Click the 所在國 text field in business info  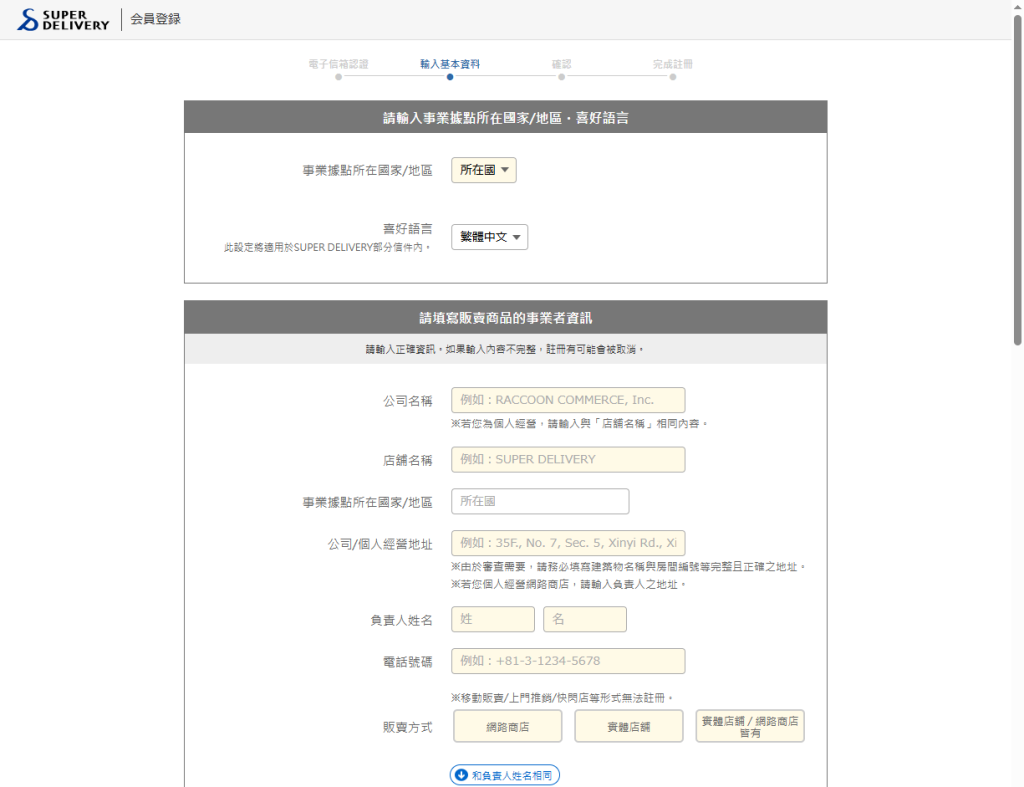click(x=540, y=501)
